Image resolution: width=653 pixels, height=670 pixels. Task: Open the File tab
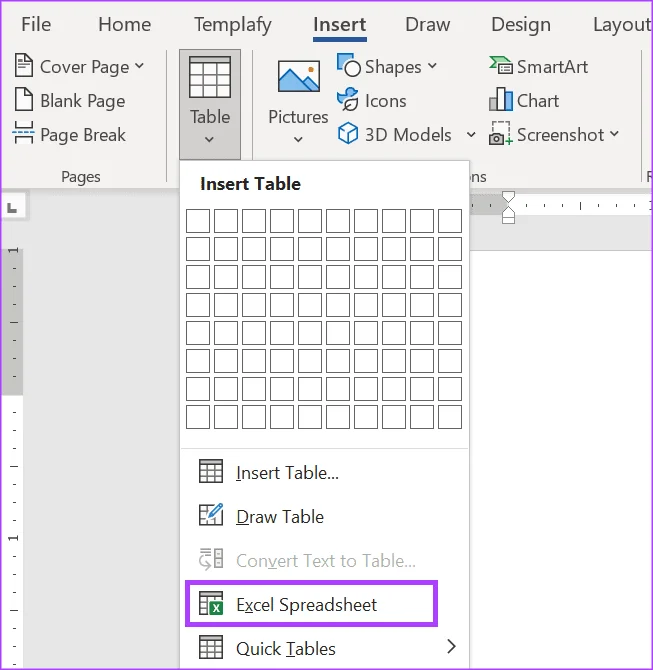pyautogui.click(x=36, y=24)
